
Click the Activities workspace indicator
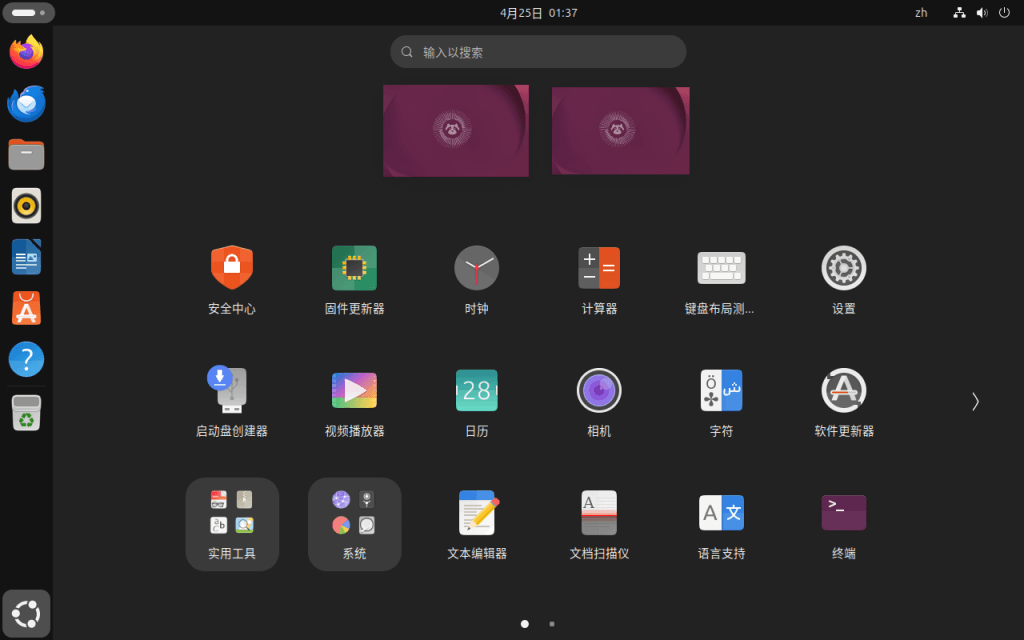29,12
